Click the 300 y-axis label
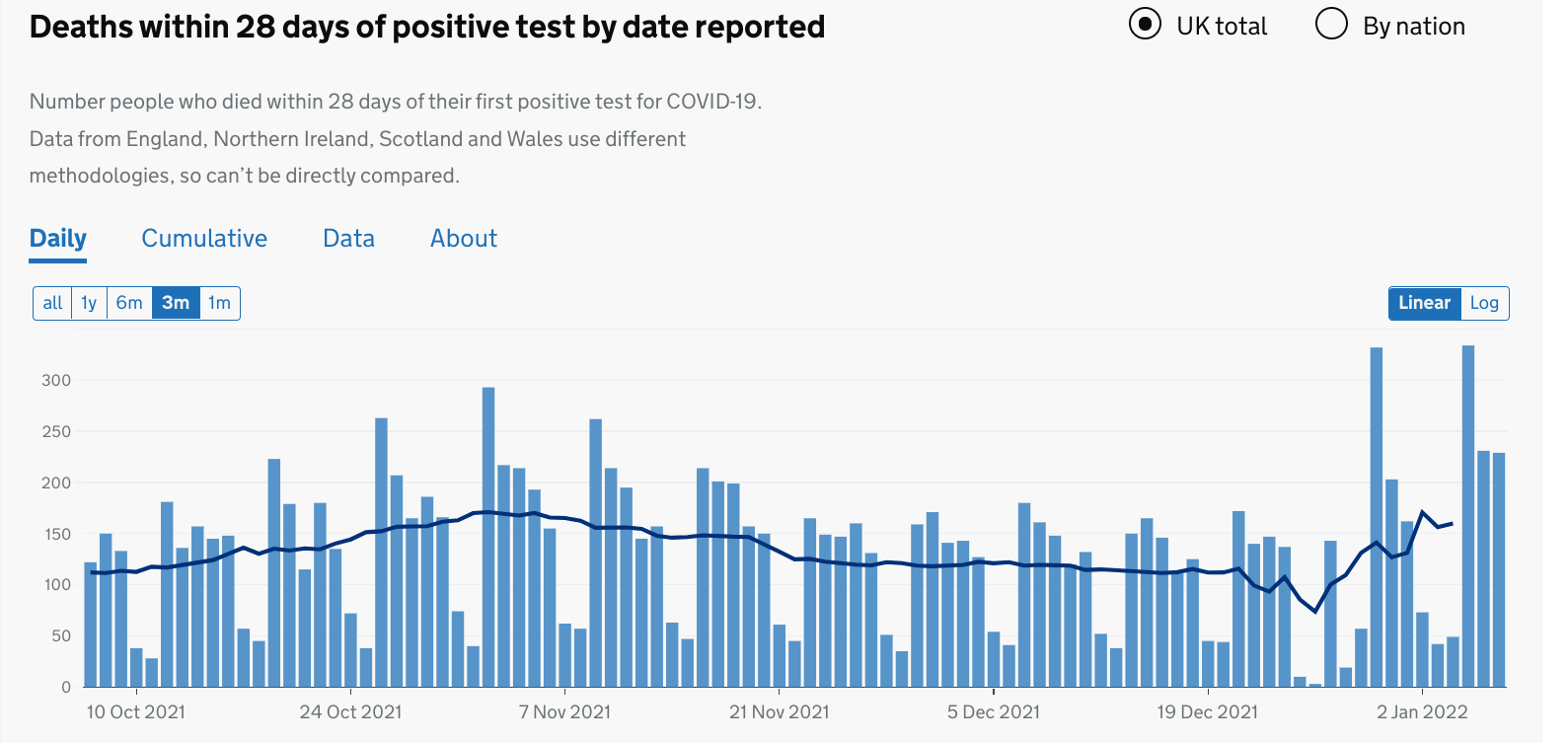1568x743 pixels. click(x=56, y=381)
